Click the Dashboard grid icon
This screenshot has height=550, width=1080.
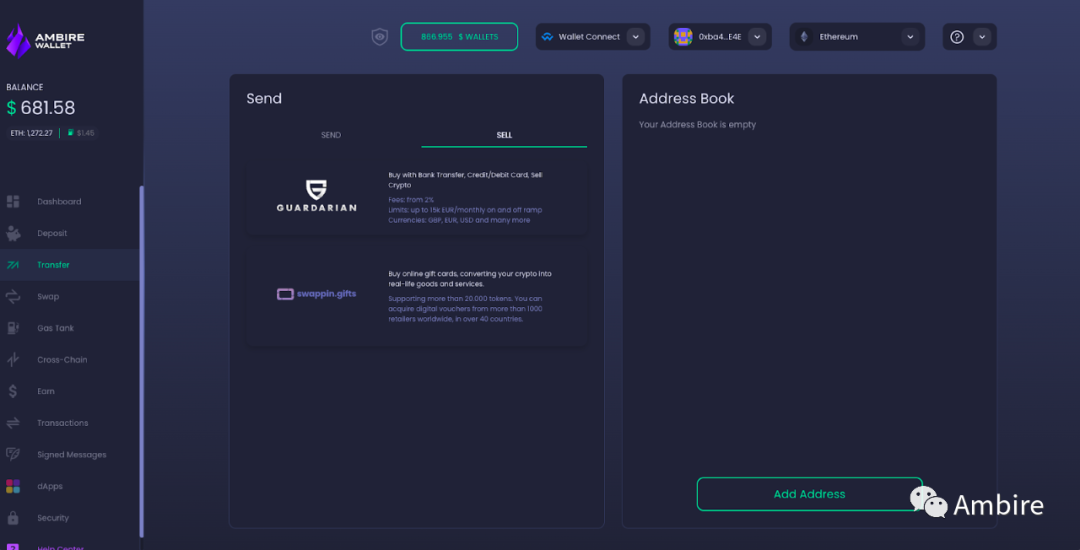pyautogui.click(x=13, y=202)
